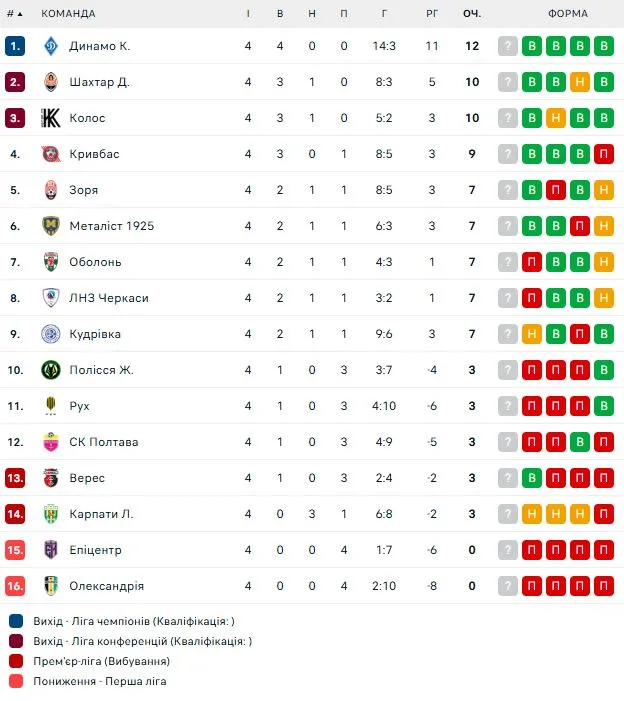Sort by the РГ goal difference header
624x701 pixels.
pyautogui.click(x=432, y=14)
